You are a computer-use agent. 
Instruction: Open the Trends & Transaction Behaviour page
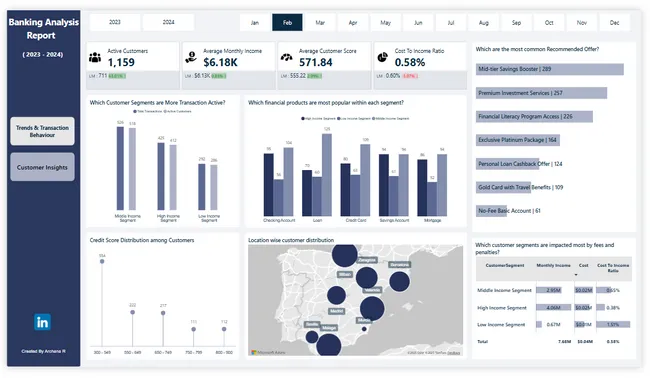coord(42,131)
